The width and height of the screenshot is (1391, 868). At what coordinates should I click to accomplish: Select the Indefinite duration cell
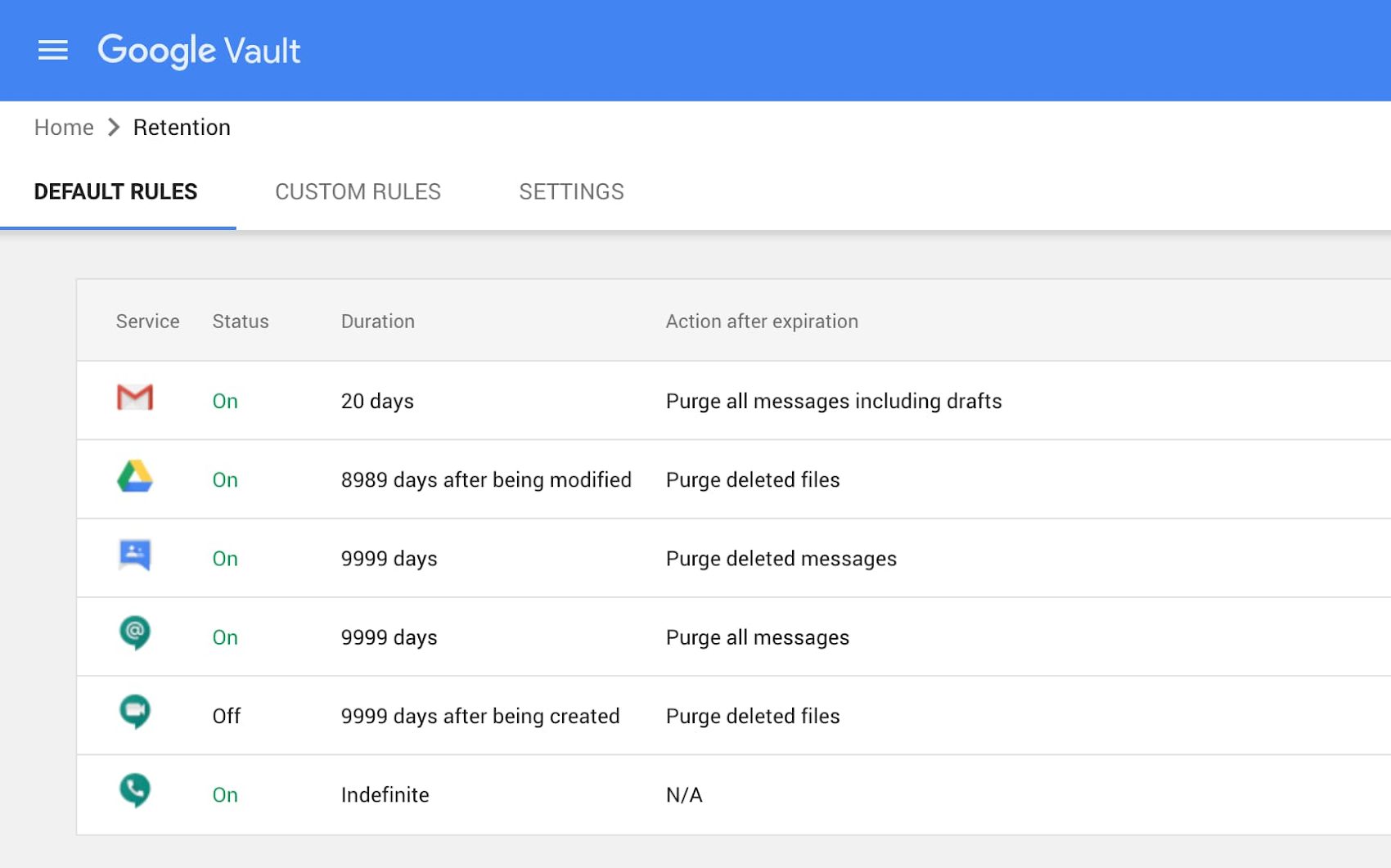(385, 794)
